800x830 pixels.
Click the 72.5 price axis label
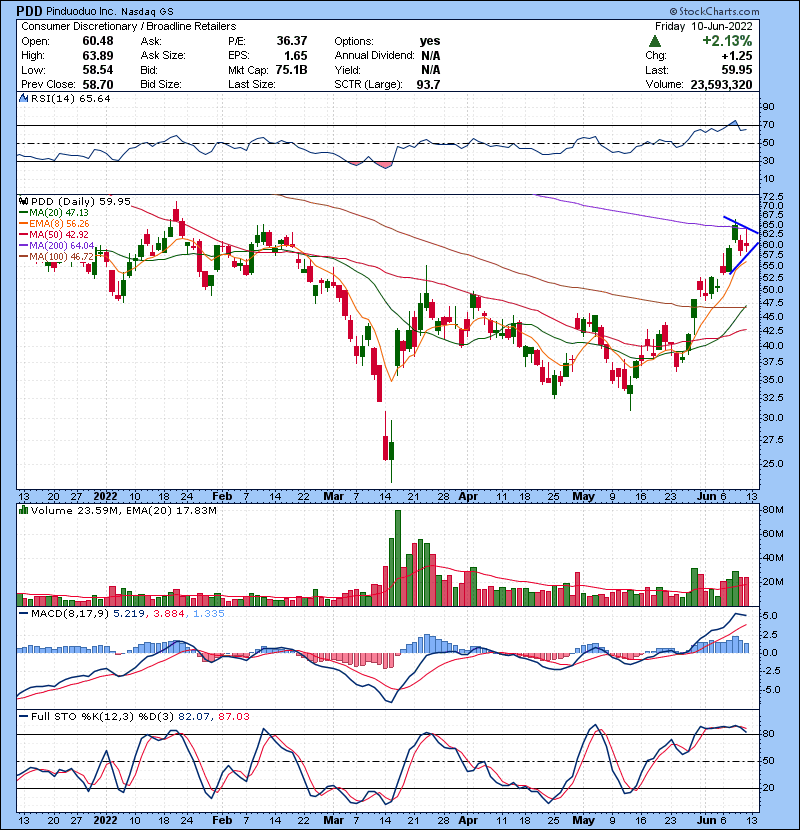(773, 196)
